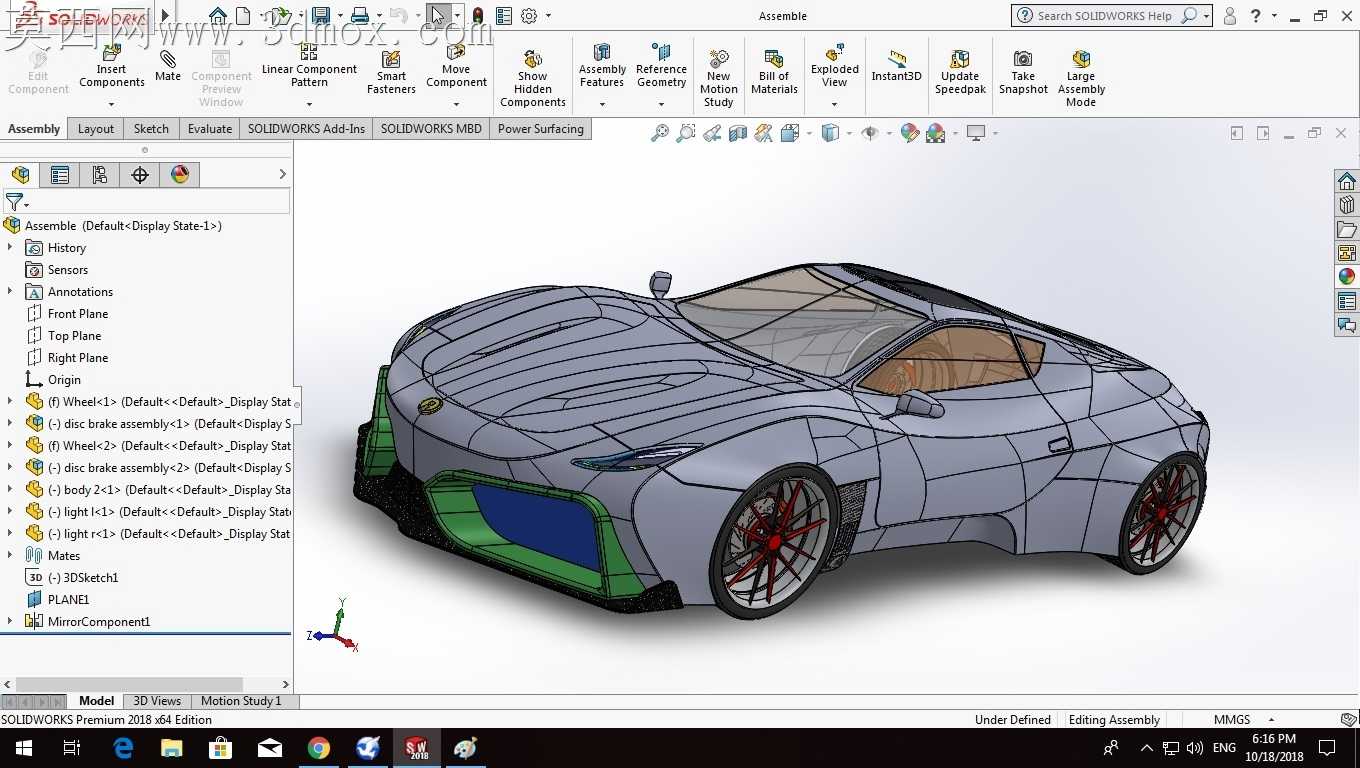Open the DimXpertManager tab
The height and width of the screenshot is (768, 1360).
point(140,175)
